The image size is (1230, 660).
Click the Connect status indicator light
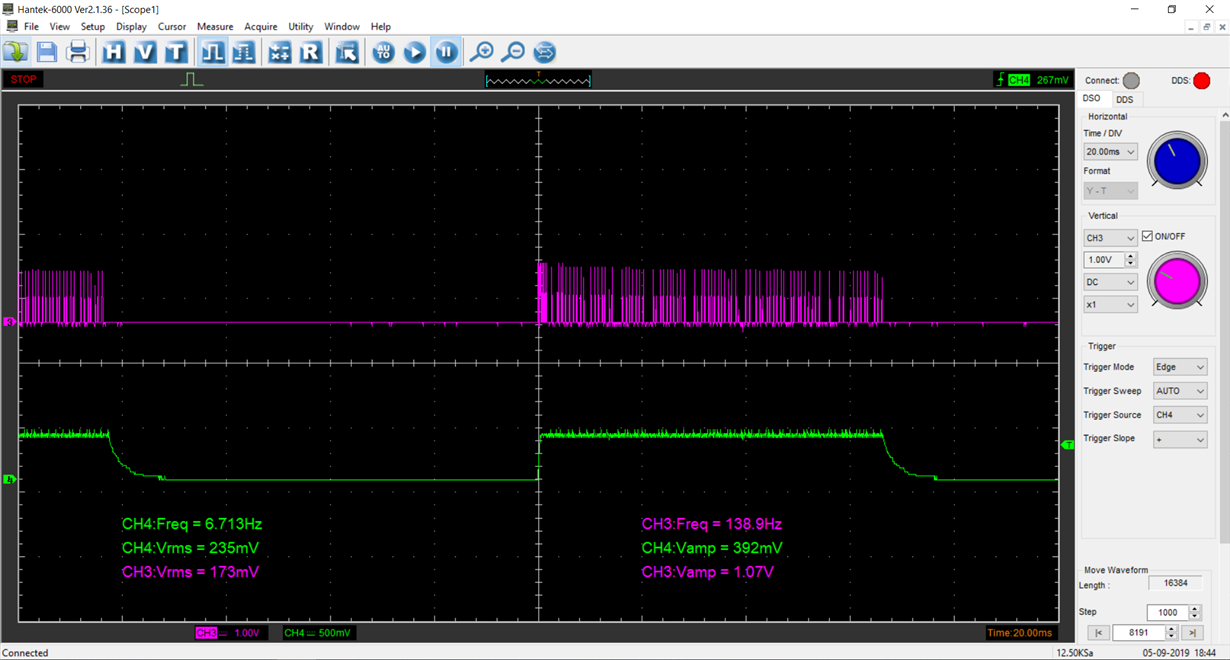[x=1131, y=81]
